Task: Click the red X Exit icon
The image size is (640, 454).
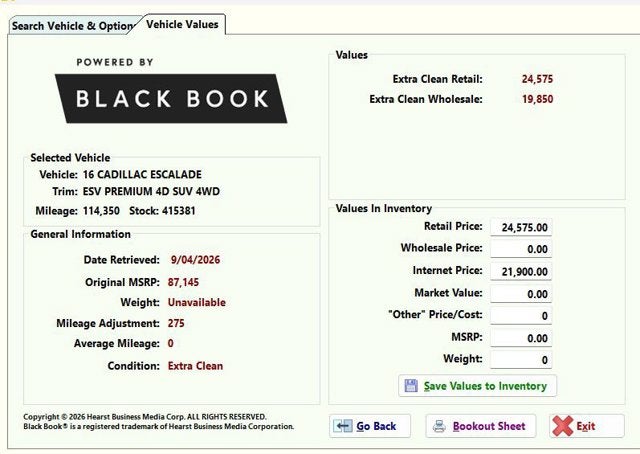Action: (x=562, y=426)
